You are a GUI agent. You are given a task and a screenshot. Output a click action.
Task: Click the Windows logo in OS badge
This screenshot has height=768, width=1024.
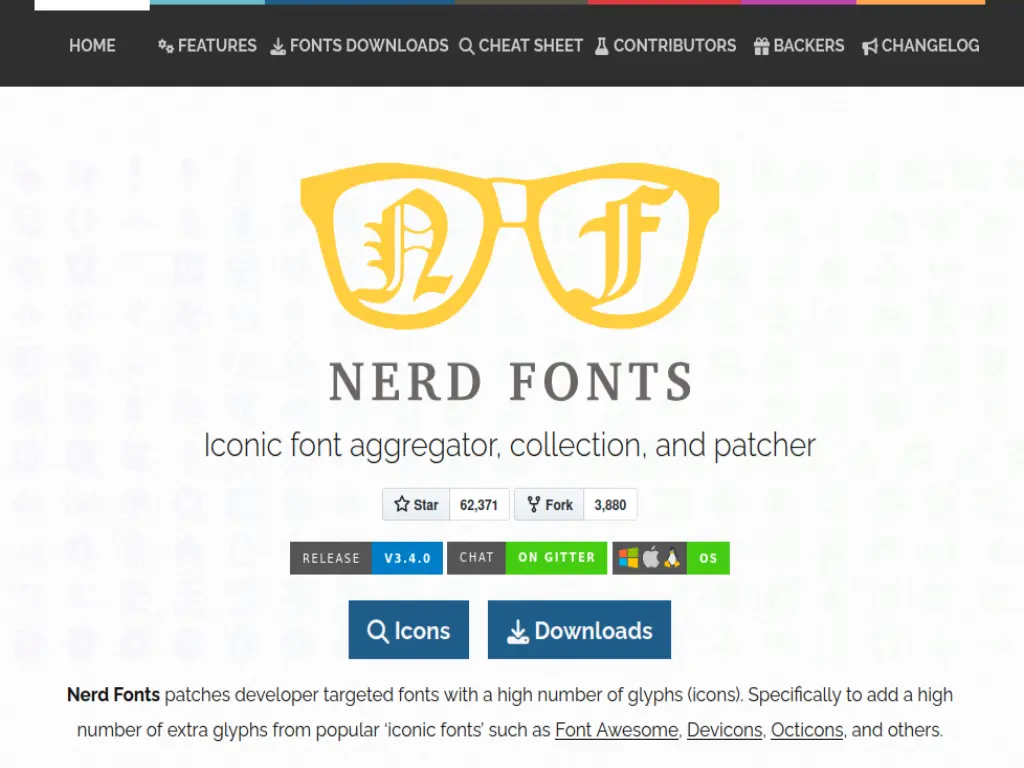point(628,558)
